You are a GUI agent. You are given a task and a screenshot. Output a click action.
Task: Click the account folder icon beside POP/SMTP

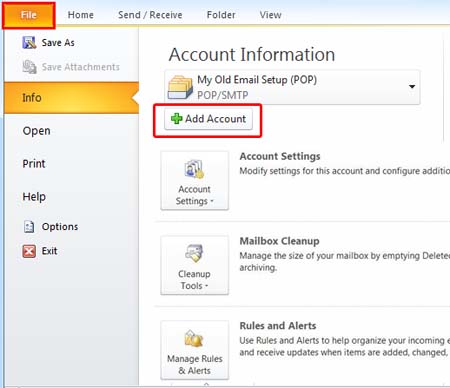point(180,87)
